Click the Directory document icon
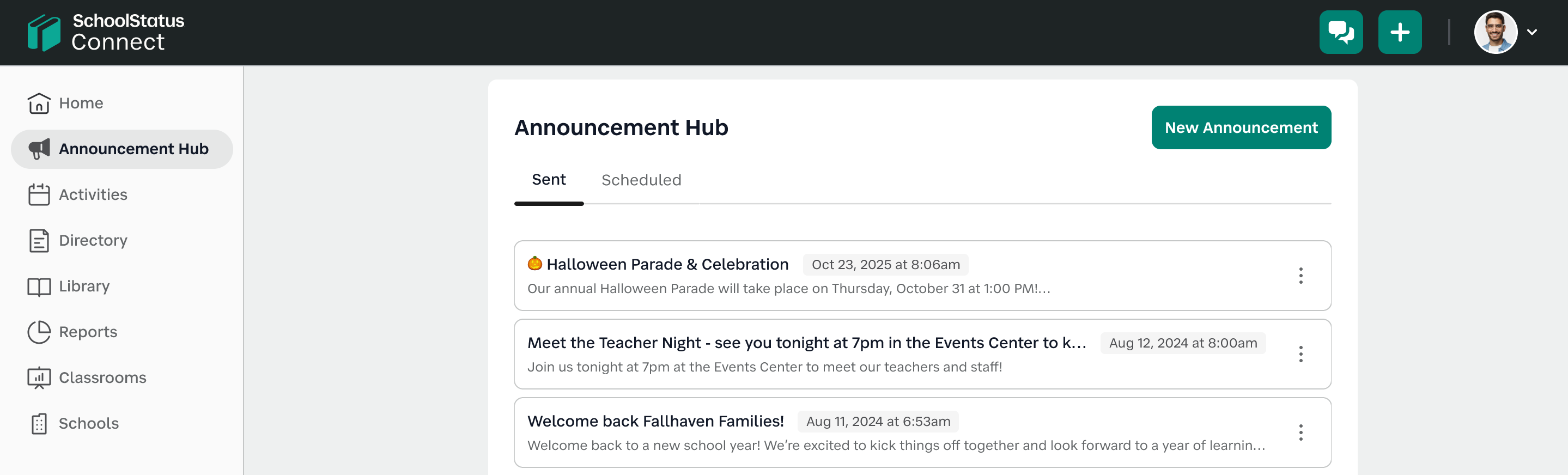This screenshot has height=475, width=1568. click(39, 241)
